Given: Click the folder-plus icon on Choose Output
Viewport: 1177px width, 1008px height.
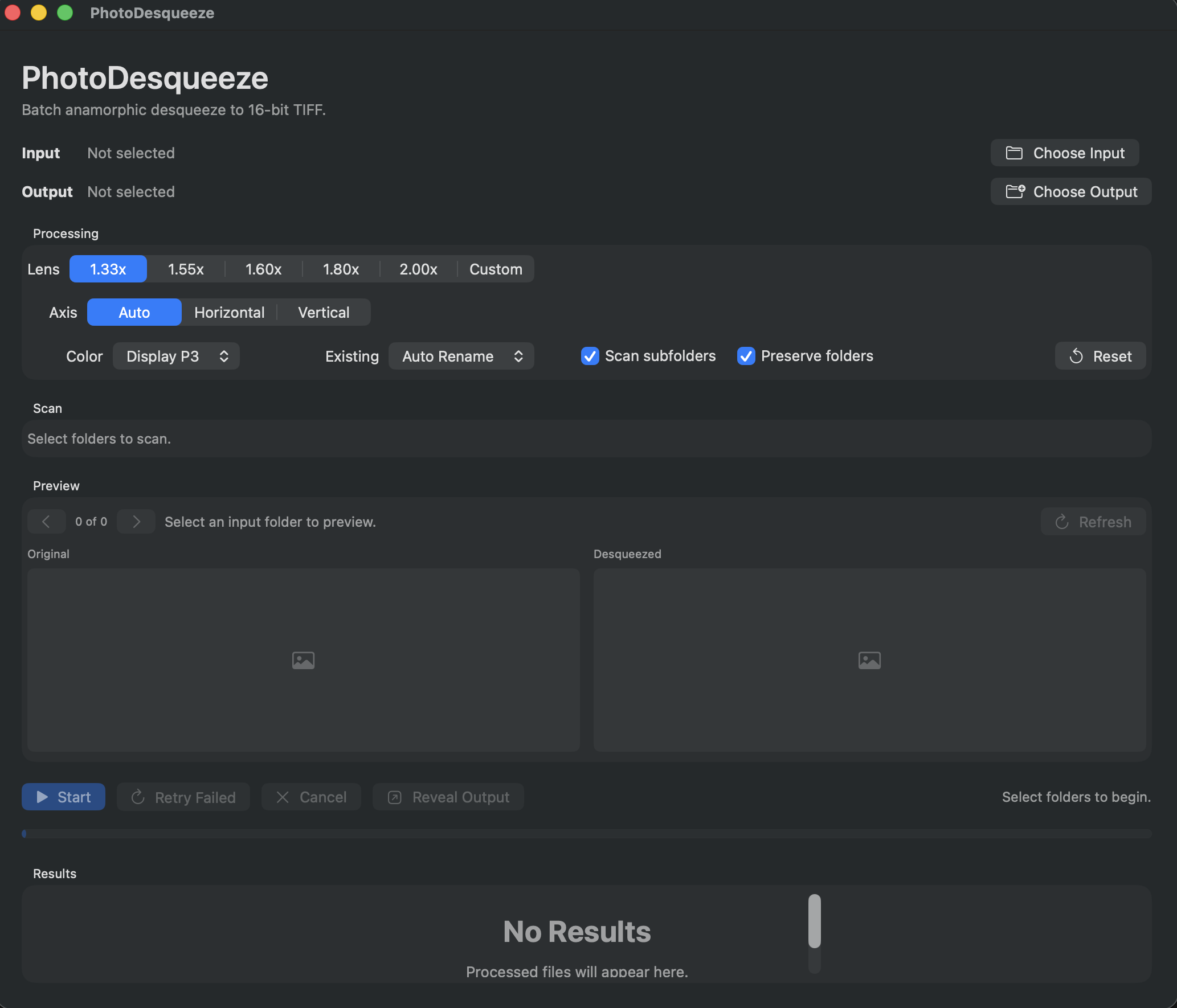Looking at the screenshot, I should tap(1015, 191).
